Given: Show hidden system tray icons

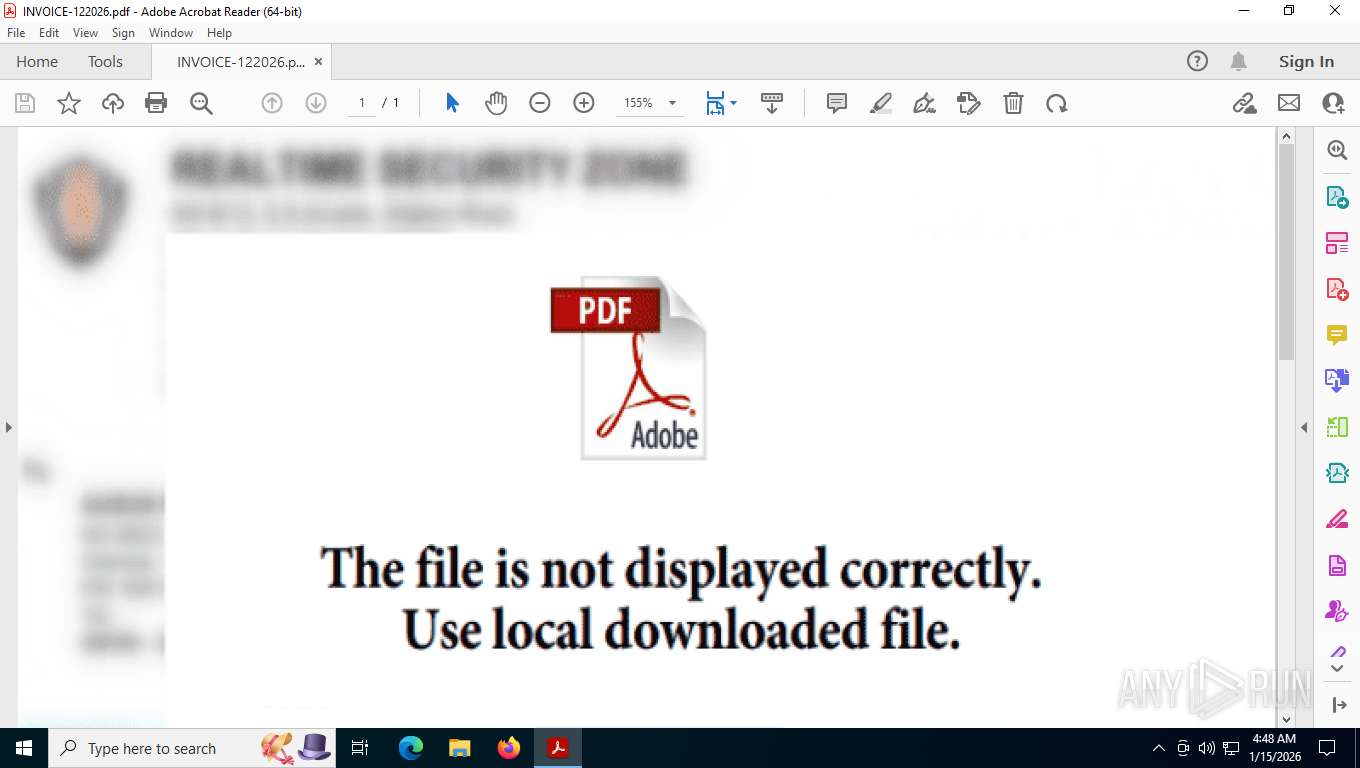Looking at the screenshot, I should point(1159,748).
